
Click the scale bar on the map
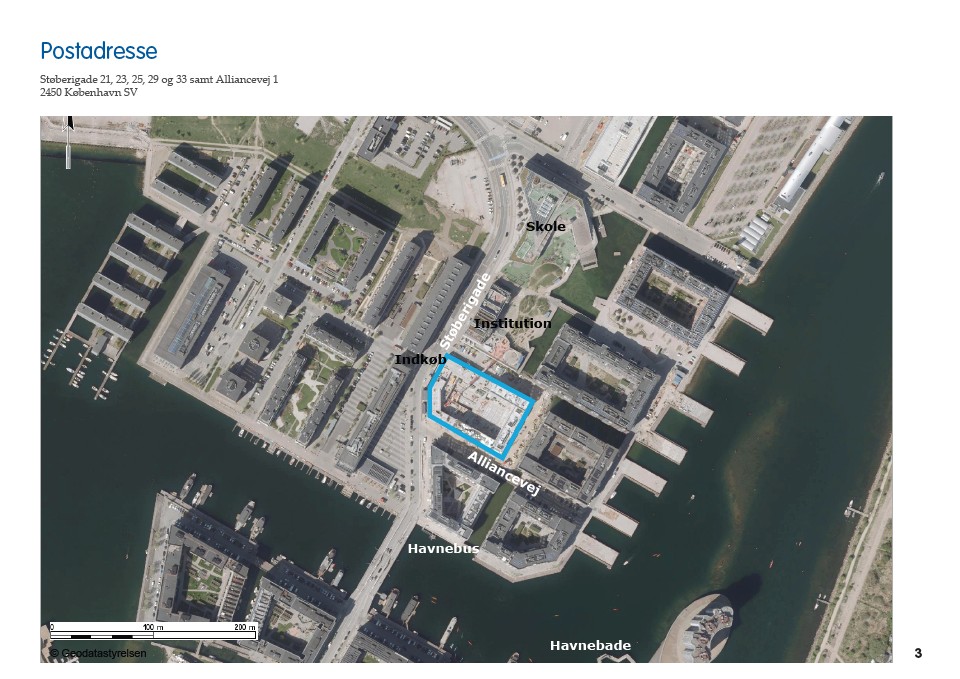(153, 634)
